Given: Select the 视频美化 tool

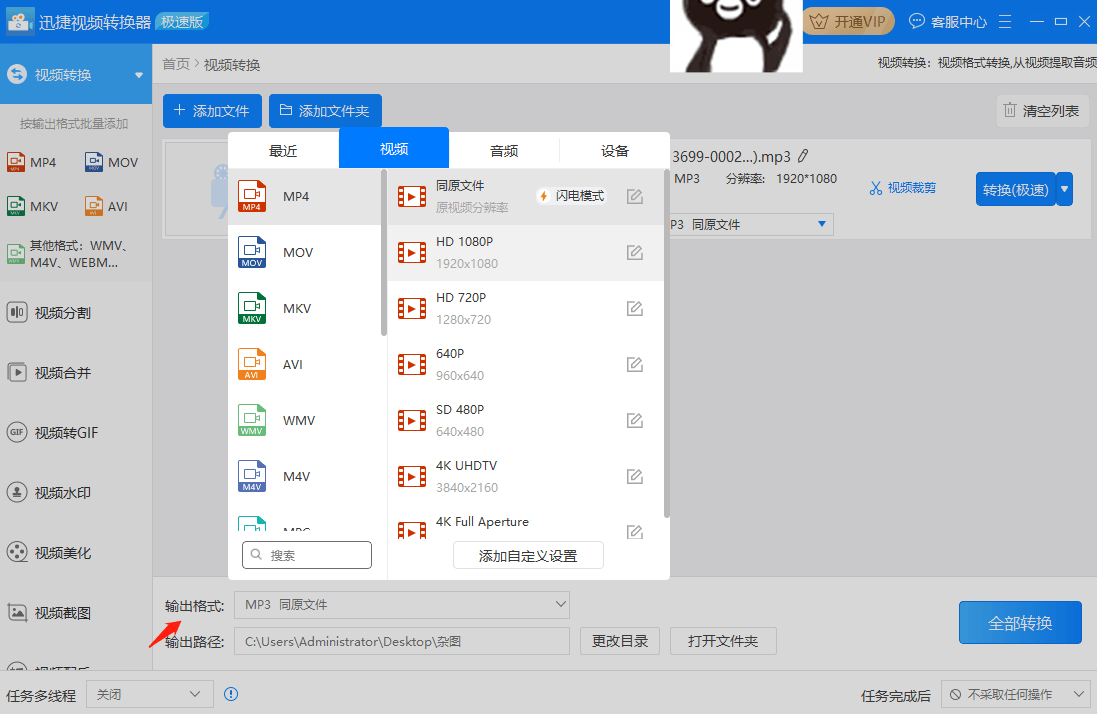Looking at the screenshot, I should pos(60,552).
